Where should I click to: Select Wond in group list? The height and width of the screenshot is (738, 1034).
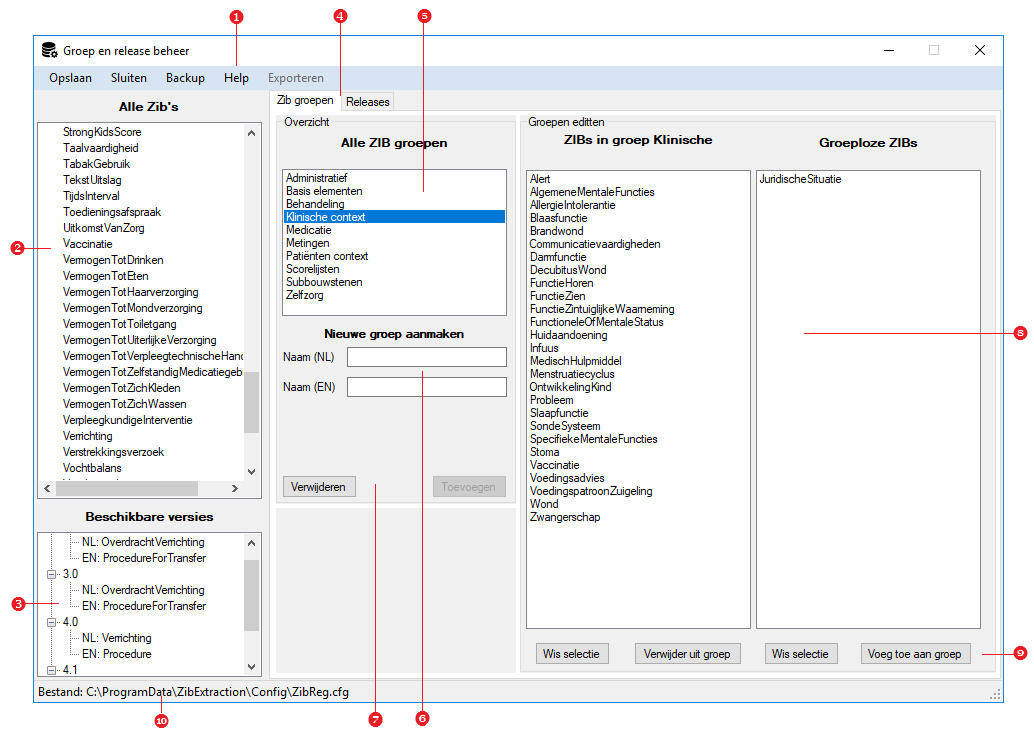[x=544, y=505]
